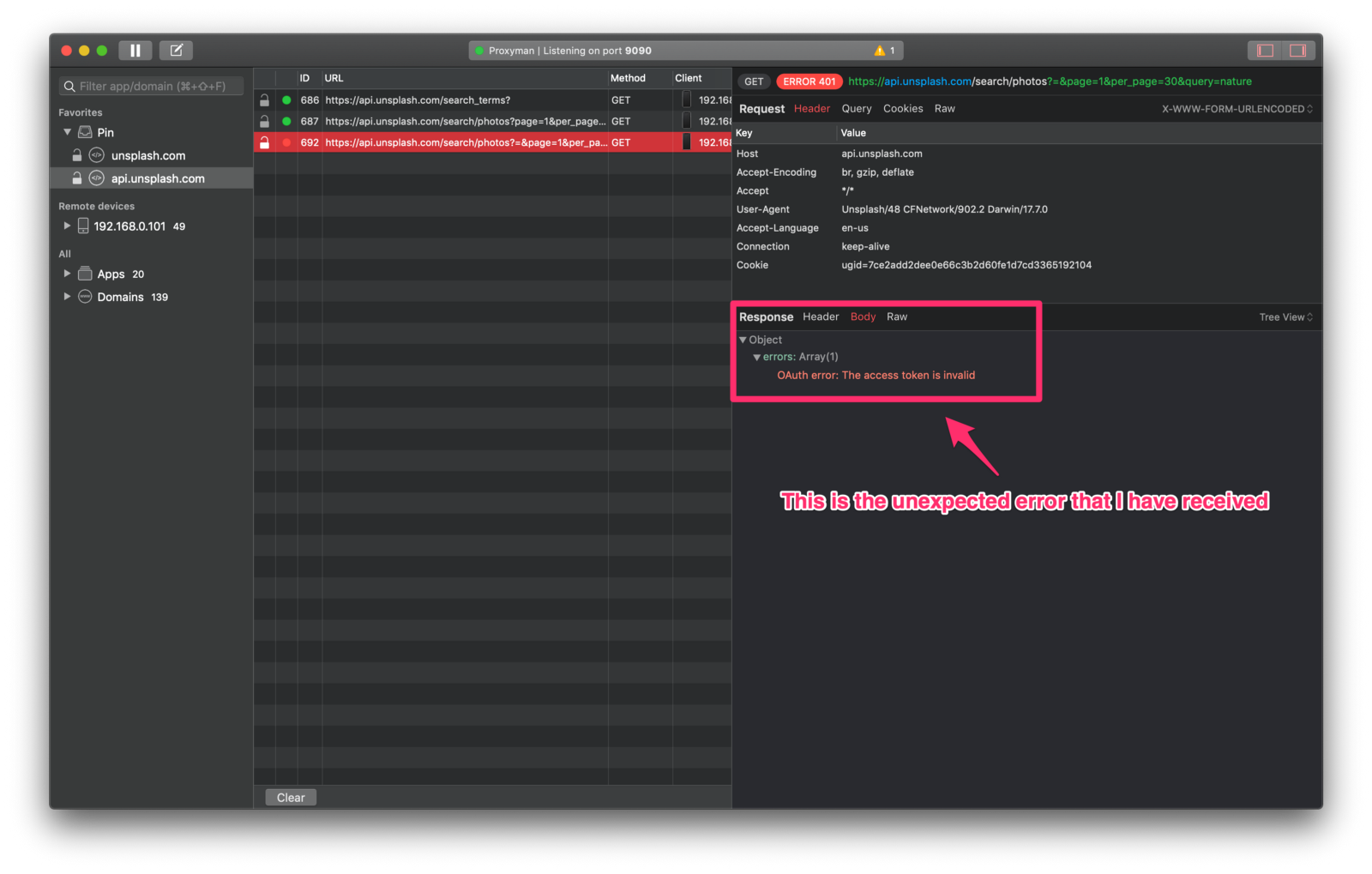Collapse the Pin favorites group
1372x874 pixels.
[x=67, y=132]
